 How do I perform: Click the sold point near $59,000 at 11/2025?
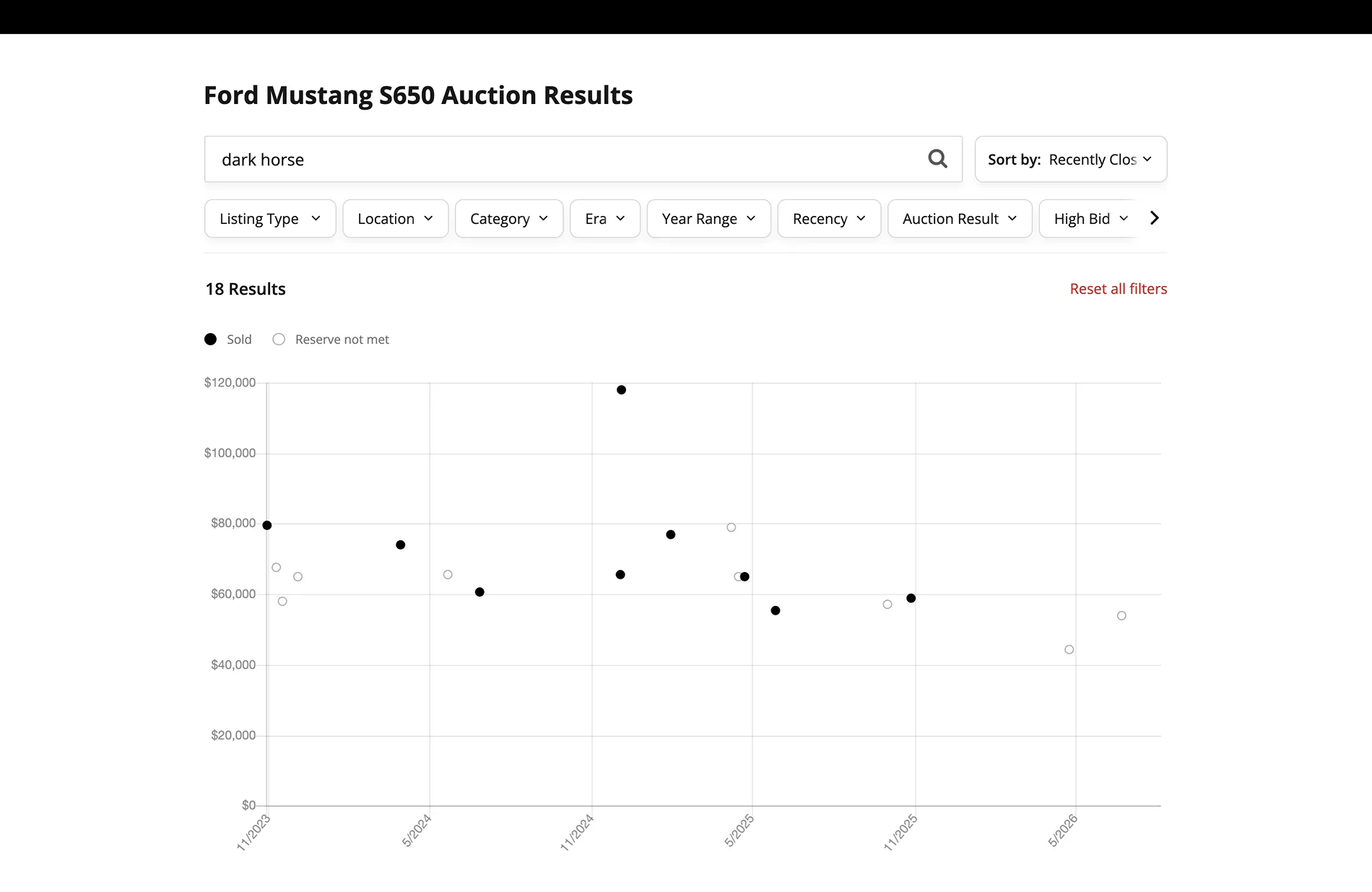pyautogui.click(x=911, y=598)
